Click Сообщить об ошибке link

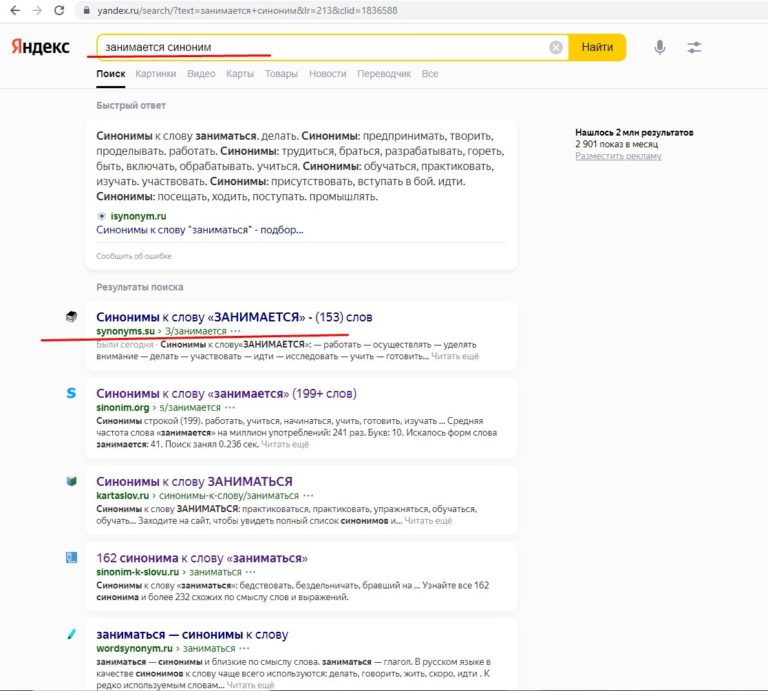(134, 256)
